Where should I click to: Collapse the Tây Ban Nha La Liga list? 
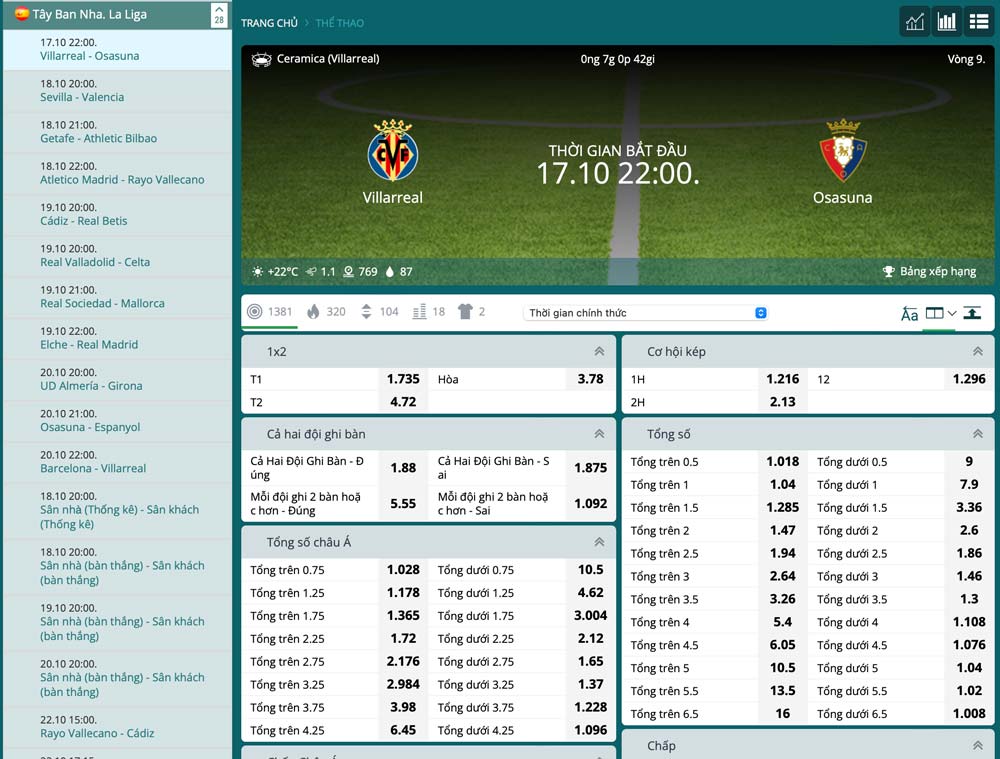(x=219, y=15)
